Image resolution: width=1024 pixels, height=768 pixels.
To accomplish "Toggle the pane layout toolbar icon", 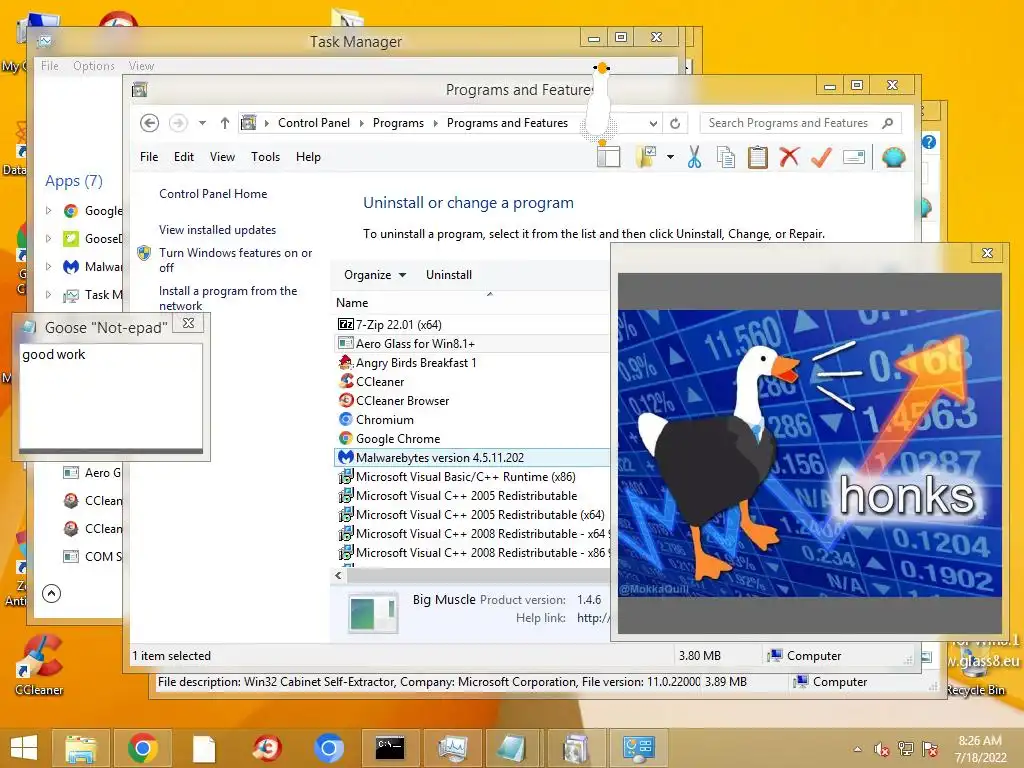I will pyautogui.click(x=609, y=157).
